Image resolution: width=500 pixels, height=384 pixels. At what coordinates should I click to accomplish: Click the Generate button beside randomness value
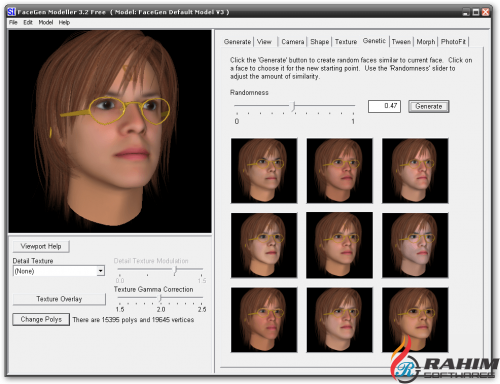click(x=429, y=106)
